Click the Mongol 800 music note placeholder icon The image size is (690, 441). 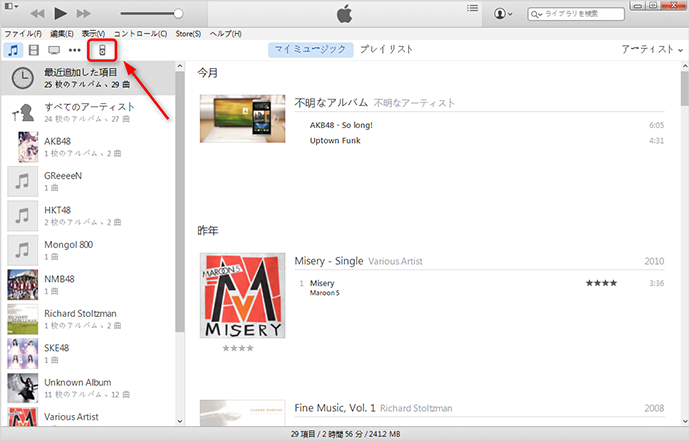22,250
